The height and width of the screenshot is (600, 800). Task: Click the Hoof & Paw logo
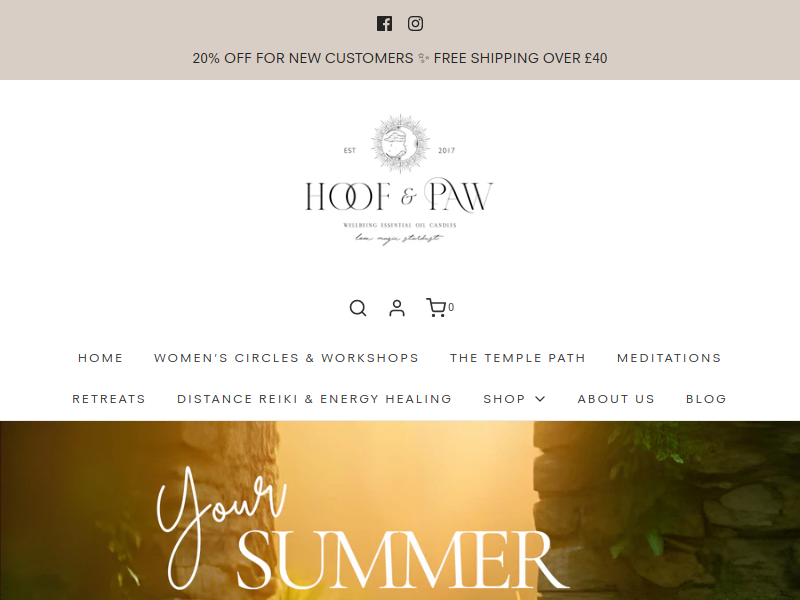click(399, 180)
